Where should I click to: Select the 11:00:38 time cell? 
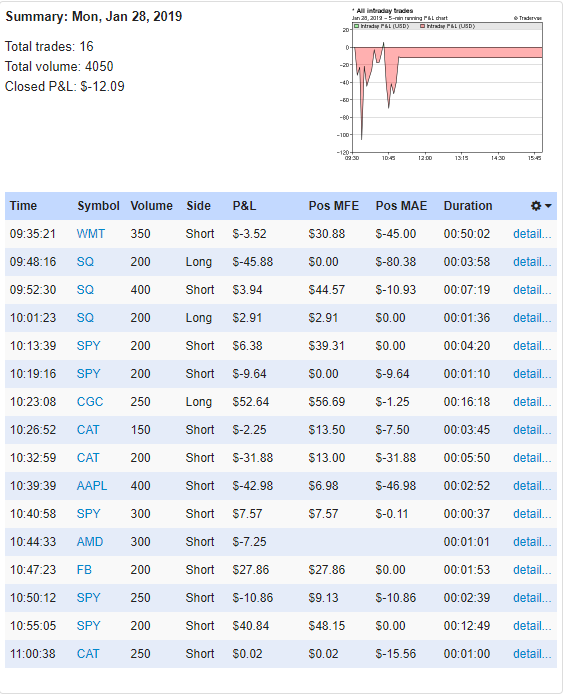point(33,654)
